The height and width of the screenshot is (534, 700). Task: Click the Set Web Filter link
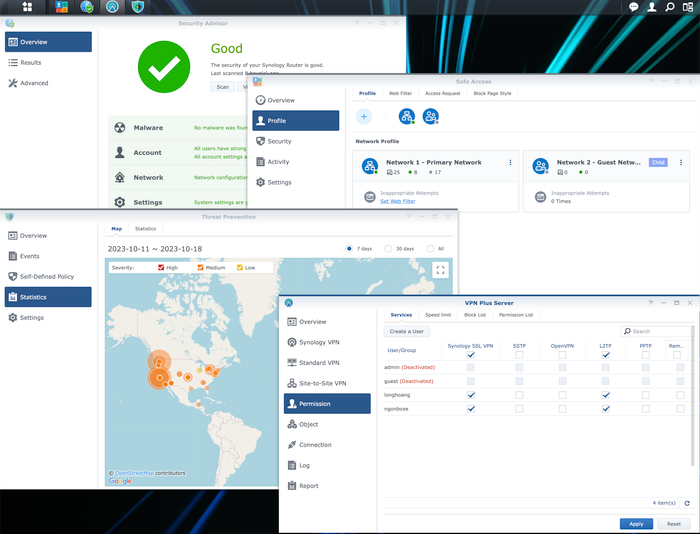click(397, 201)
